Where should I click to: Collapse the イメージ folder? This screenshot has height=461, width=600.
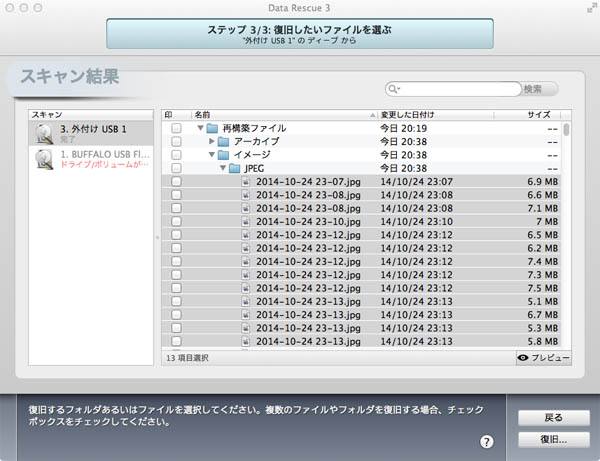pyautogui.click(x=211, y=155)
